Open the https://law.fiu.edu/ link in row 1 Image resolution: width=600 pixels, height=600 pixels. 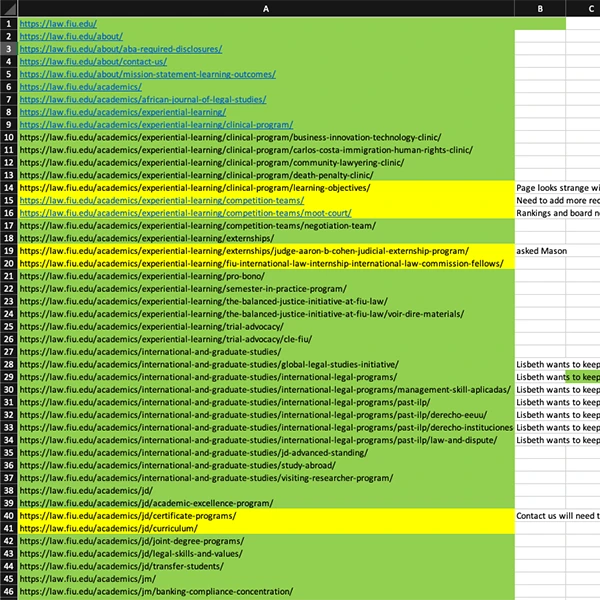58,24
